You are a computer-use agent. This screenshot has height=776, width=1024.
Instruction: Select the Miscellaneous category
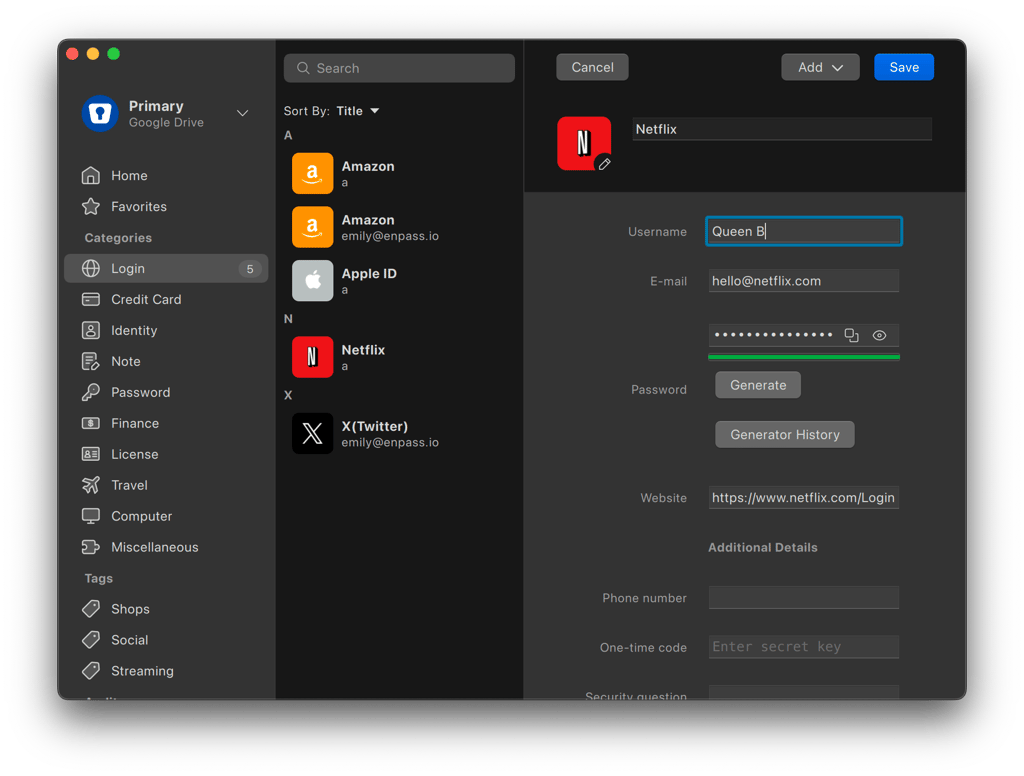pos(166,547)
